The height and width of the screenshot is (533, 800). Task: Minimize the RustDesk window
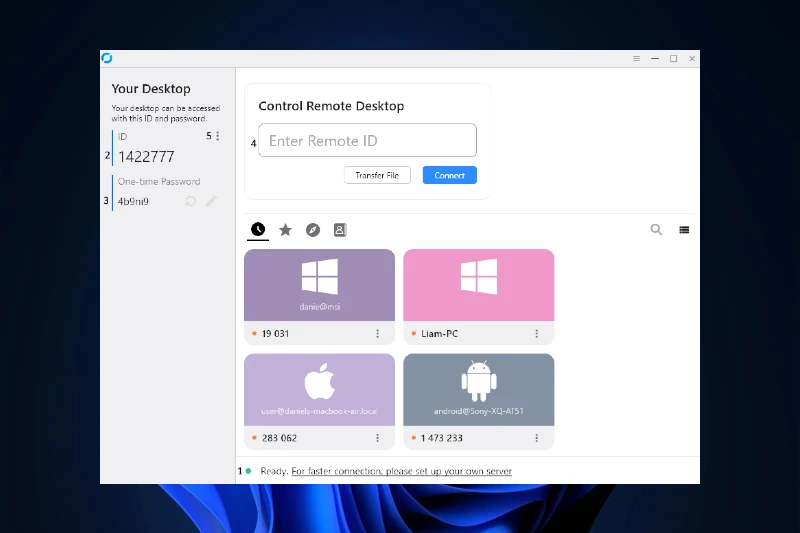tap(655, 59)
